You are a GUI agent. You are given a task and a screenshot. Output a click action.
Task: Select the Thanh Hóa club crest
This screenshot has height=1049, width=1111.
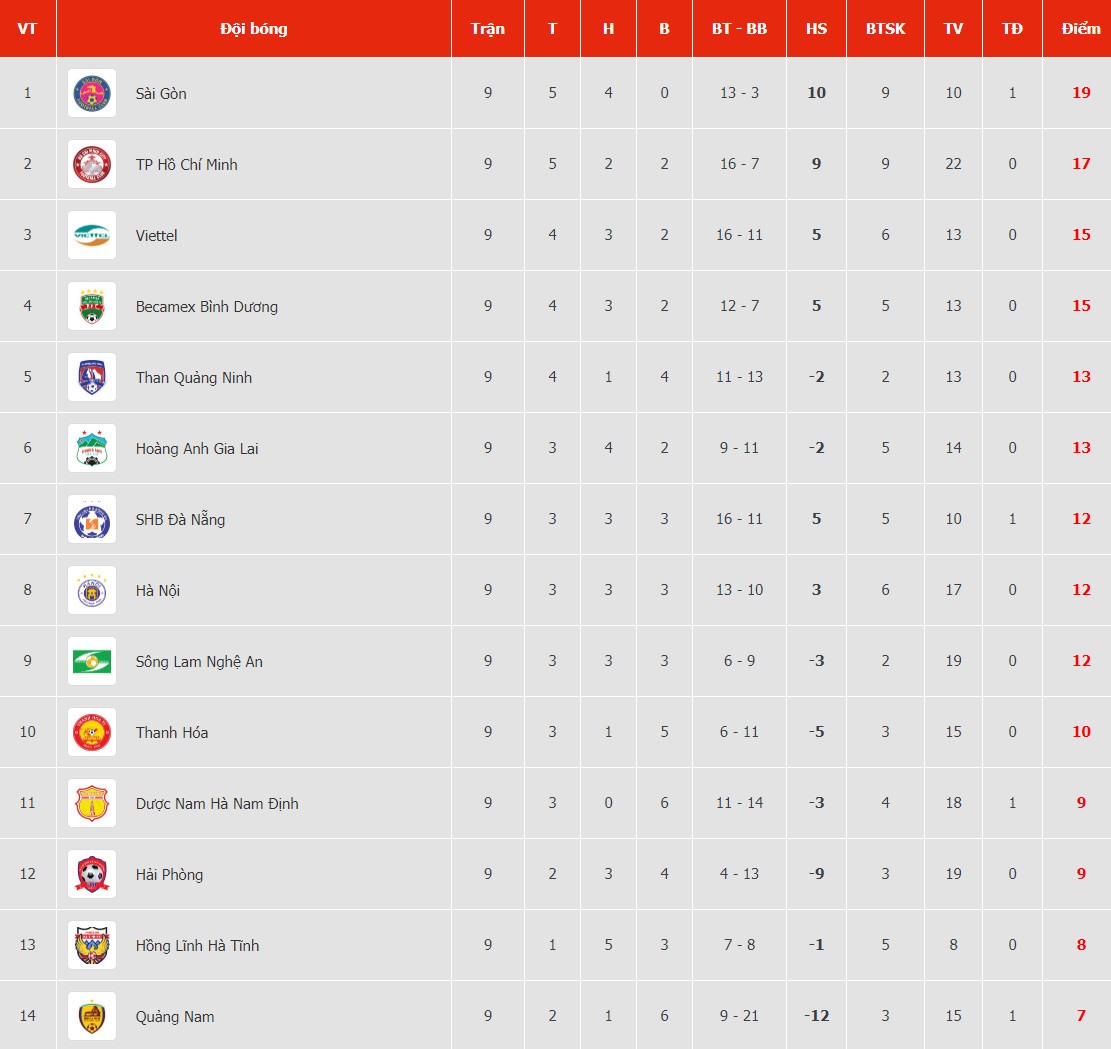(92, 732)
